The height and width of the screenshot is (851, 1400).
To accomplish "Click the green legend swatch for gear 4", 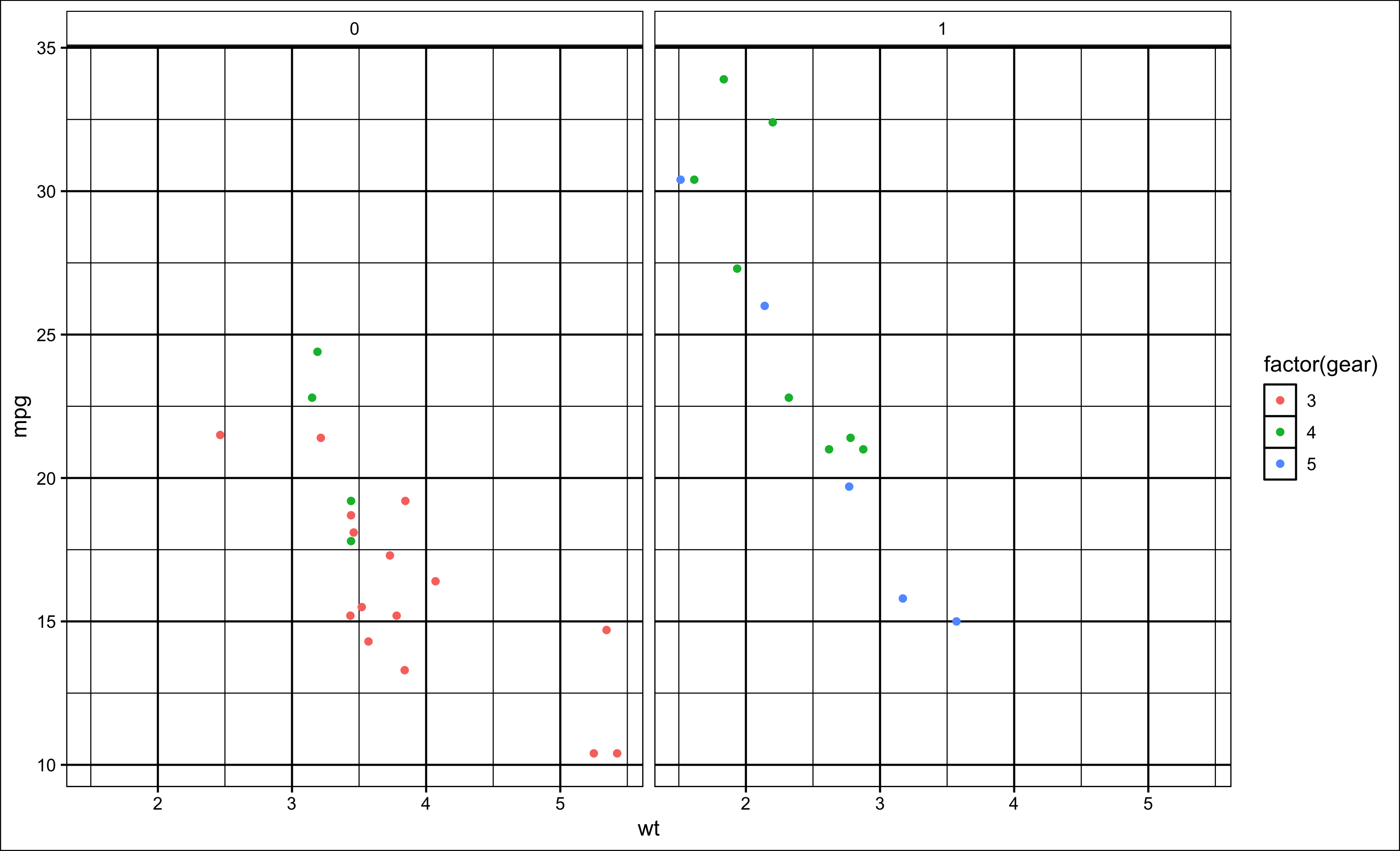I will [x=1280, y=432].
